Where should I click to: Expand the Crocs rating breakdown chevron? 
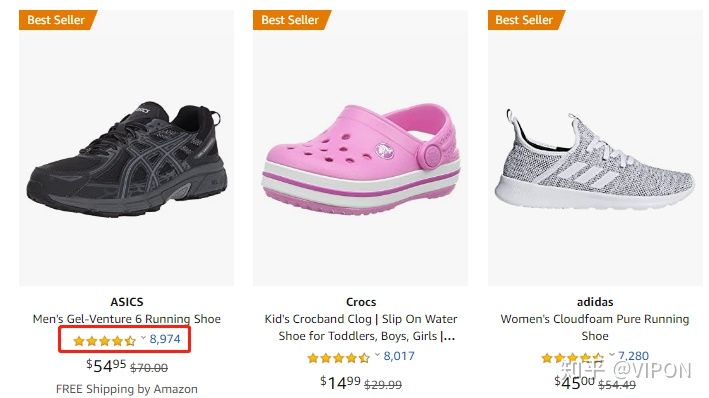click(377, 355)
